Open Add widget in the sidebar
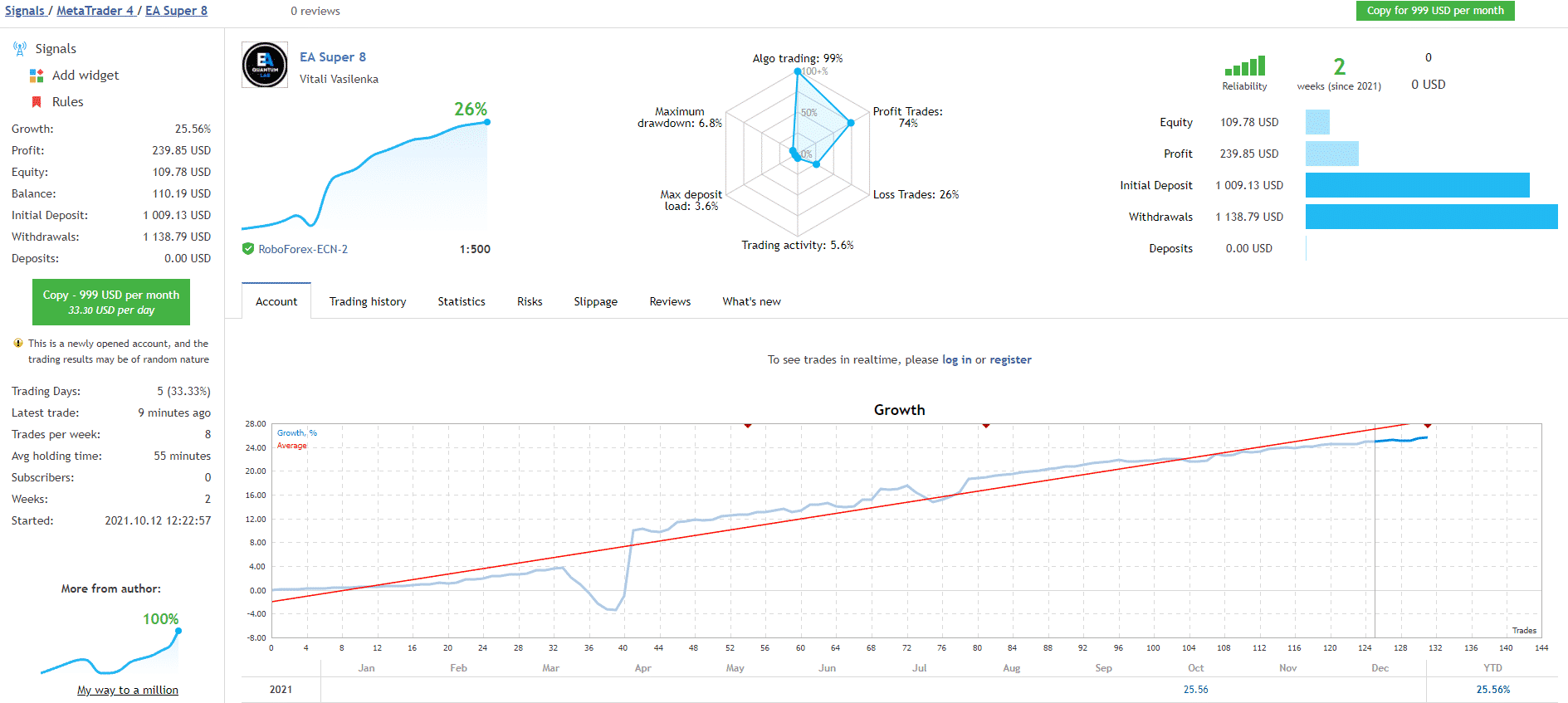Image resolution: width=1568 pixels, height=703 pixels. click(x=85, y=76)
